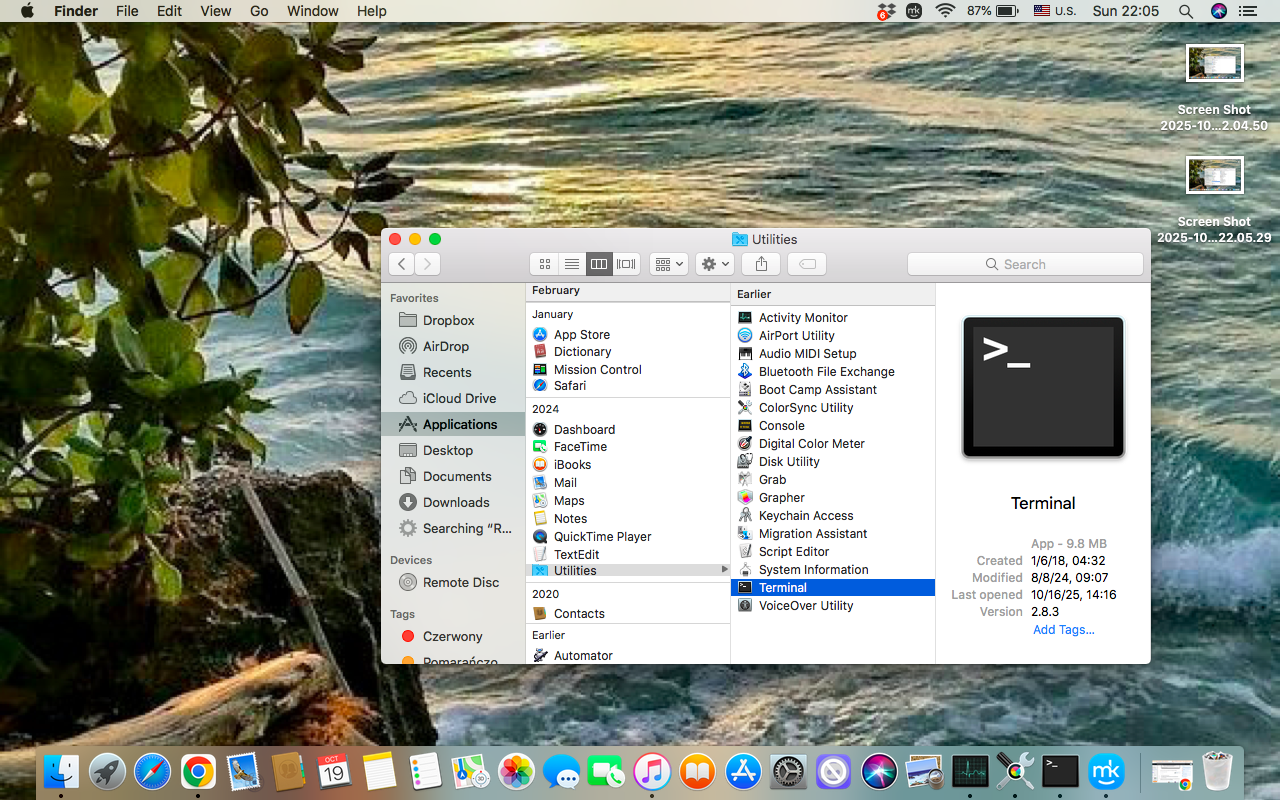Click the Add Tags link for Terminal
This screenshot has width=1280, height=800.
pyautogui.click(x=1063, y=629)
